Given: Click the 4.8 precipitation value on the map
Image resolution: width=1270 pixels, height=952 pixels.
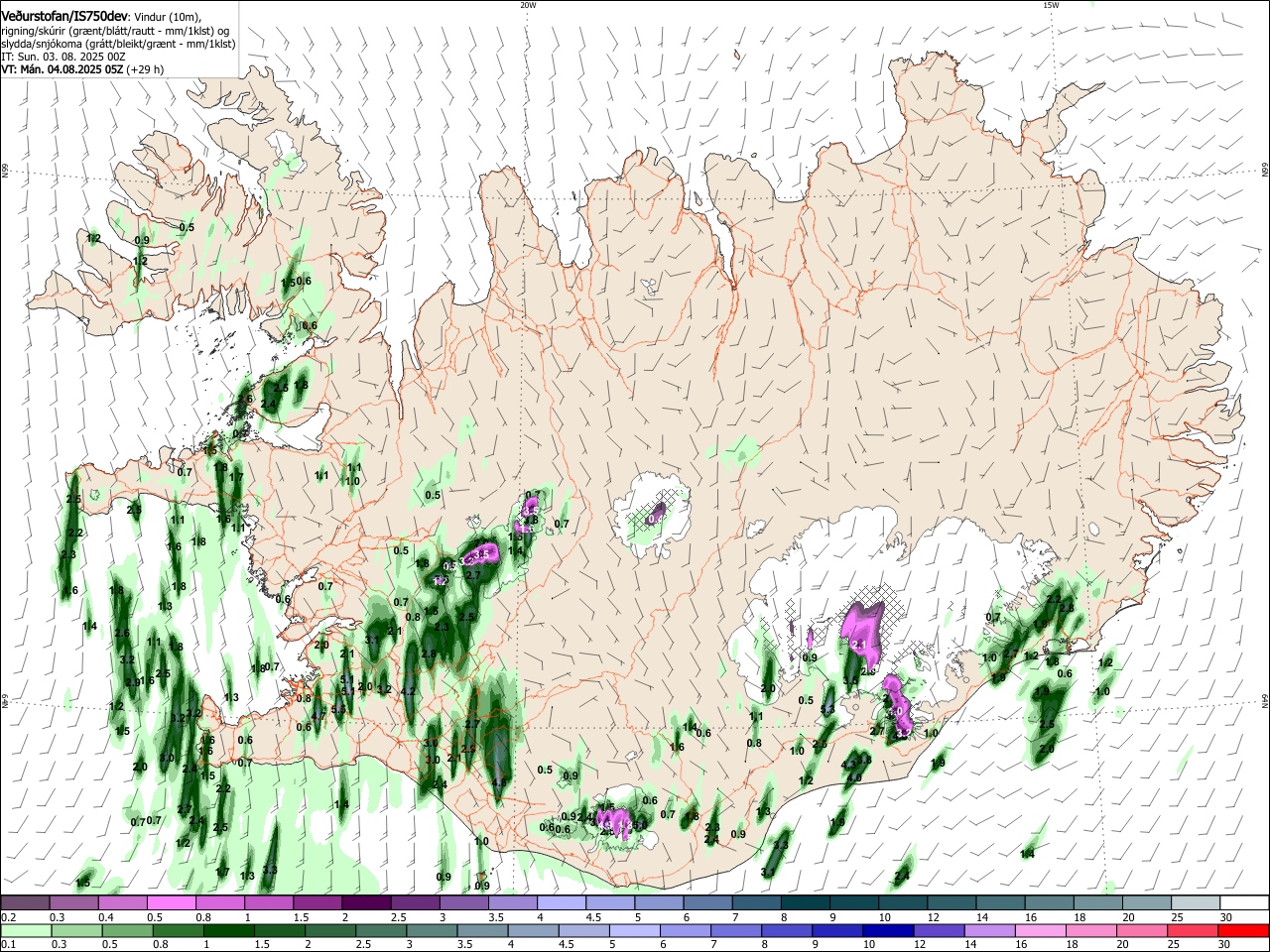Looking at the screenshot, I should pos(499,782).
